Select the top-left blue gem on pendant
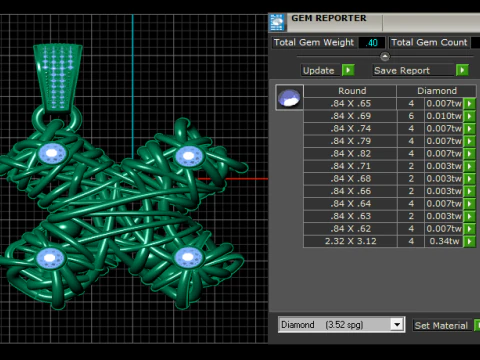480x360 pixels. pyautogui.click(x=52, y=154)
